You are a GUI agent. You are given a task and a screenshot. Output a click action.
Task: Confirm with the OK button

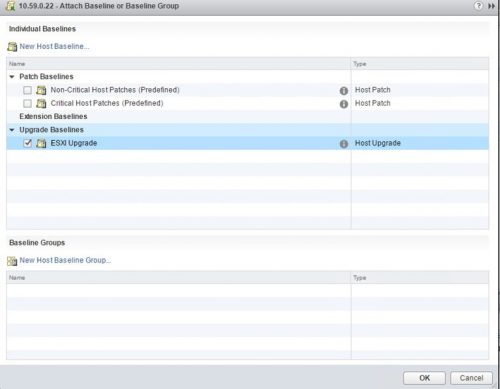pos(424,378)
